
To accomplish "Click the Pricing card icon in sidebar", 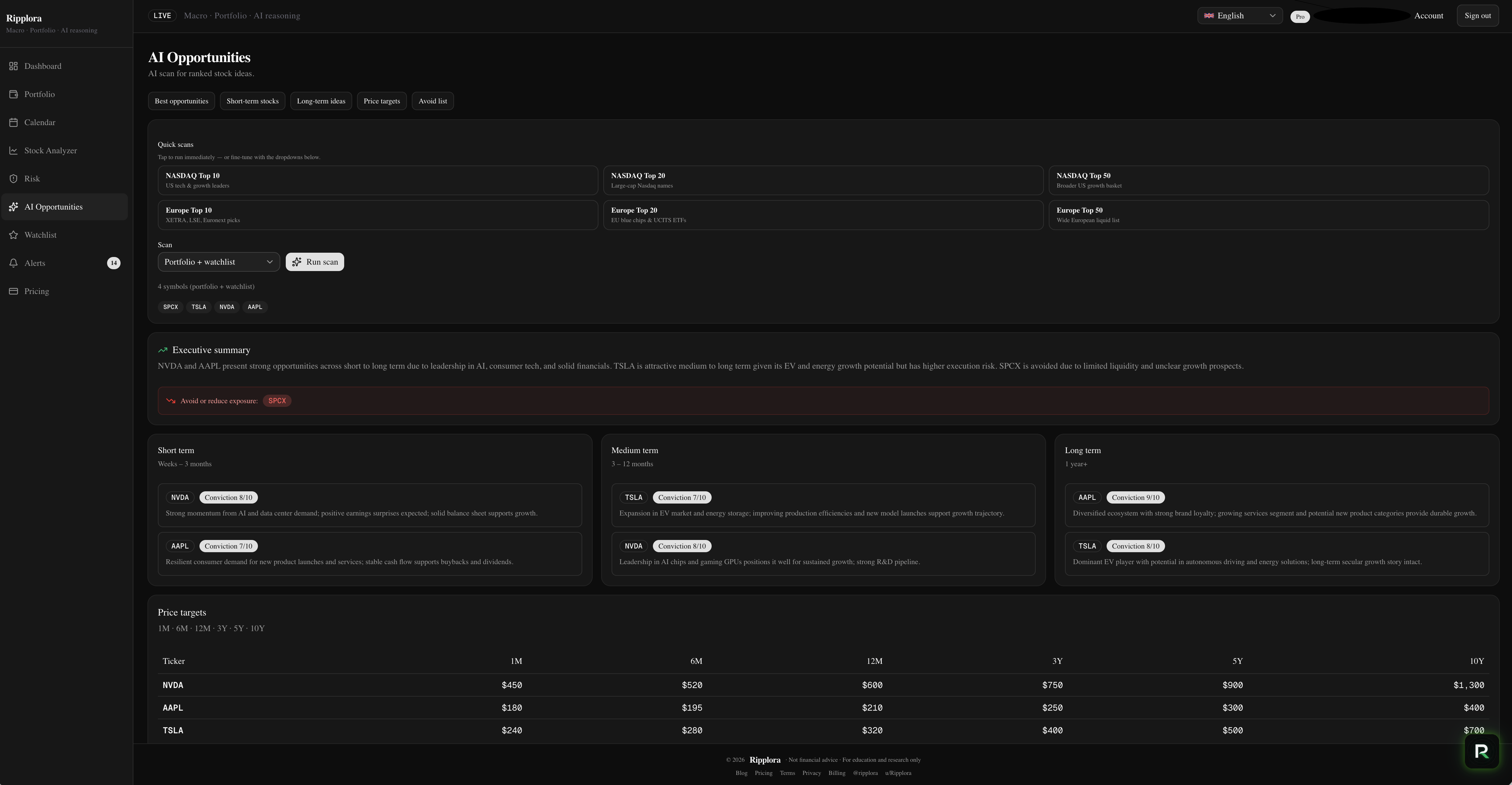I will (x=13, y=291).
